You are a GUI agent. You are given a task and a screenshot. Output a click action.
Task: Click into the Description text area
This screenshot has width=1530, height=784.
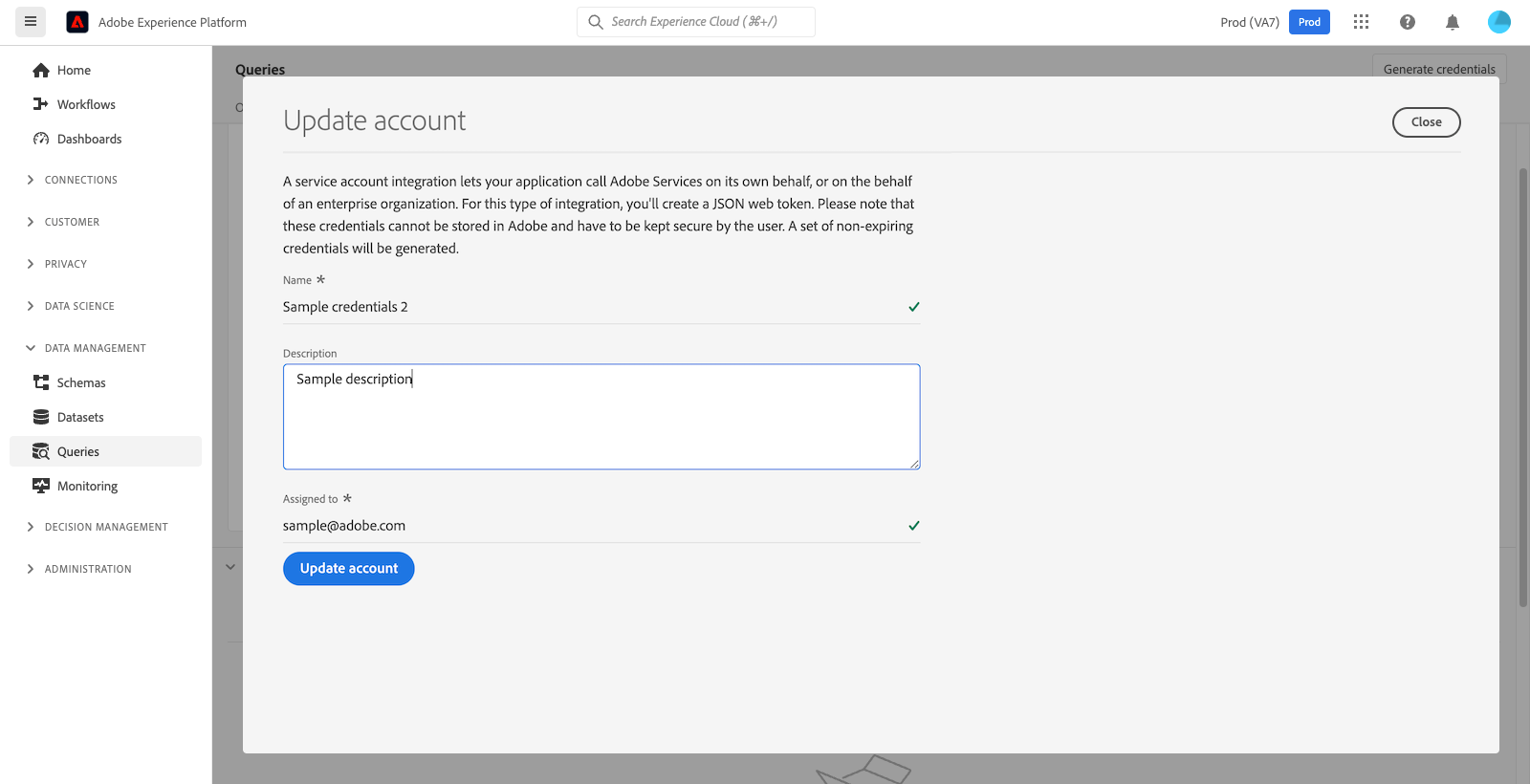click(601, 417)
